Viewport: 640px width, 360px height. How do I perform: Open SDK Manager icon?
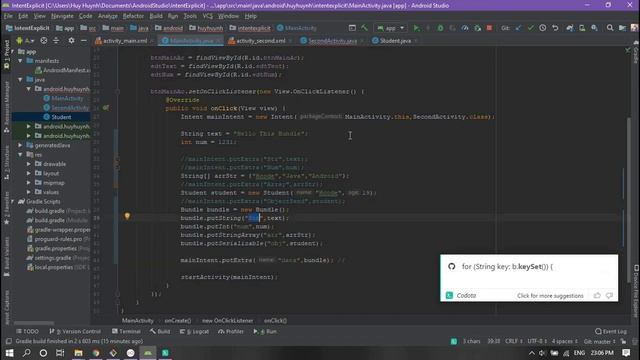[x=595, y=28]
